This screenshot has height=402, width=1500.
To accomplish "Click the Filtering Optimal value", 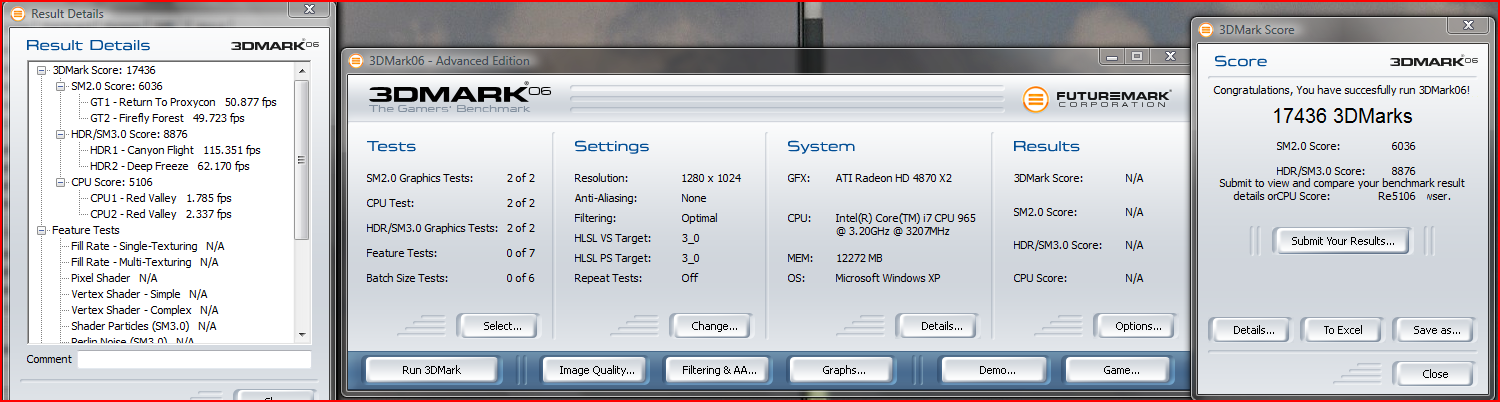I will pos(699,218).
